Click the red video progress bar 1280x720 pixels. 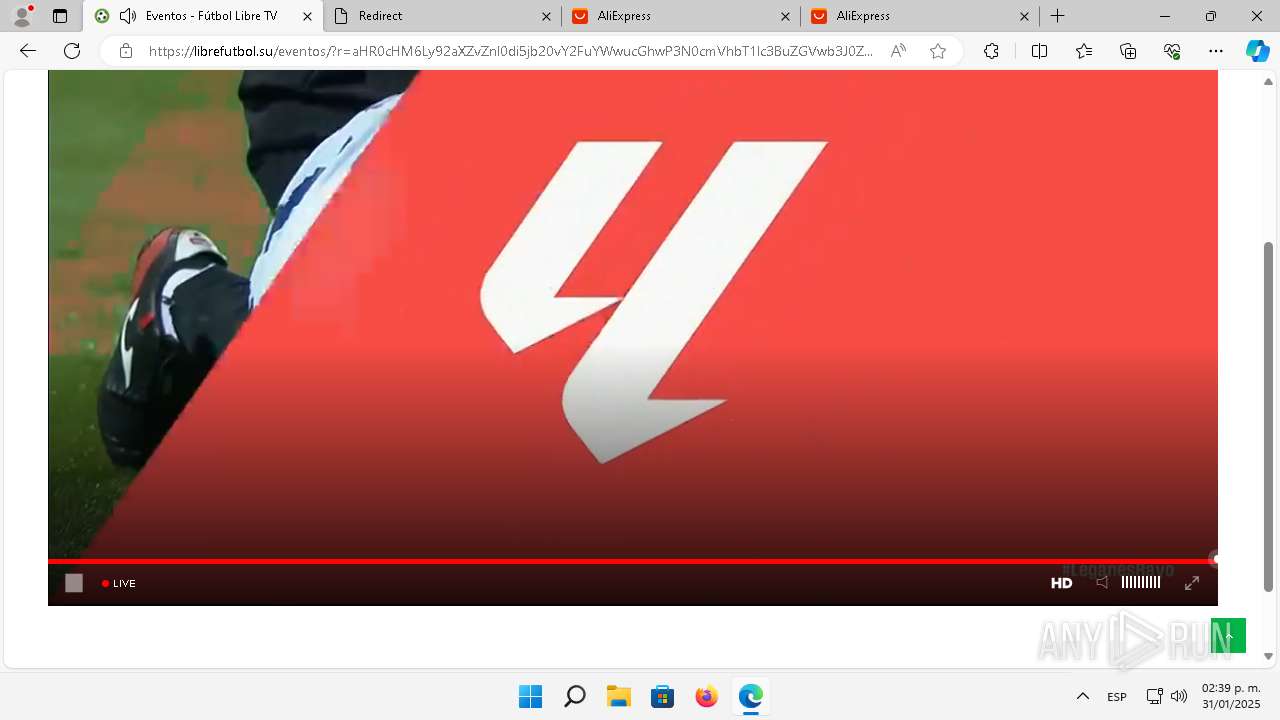(633, 561)
